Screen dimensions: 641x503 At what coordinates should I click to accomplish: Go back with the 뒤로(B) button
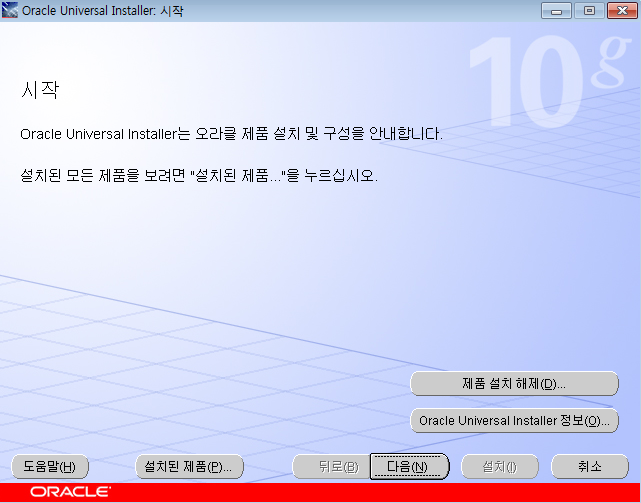point(331,467)
